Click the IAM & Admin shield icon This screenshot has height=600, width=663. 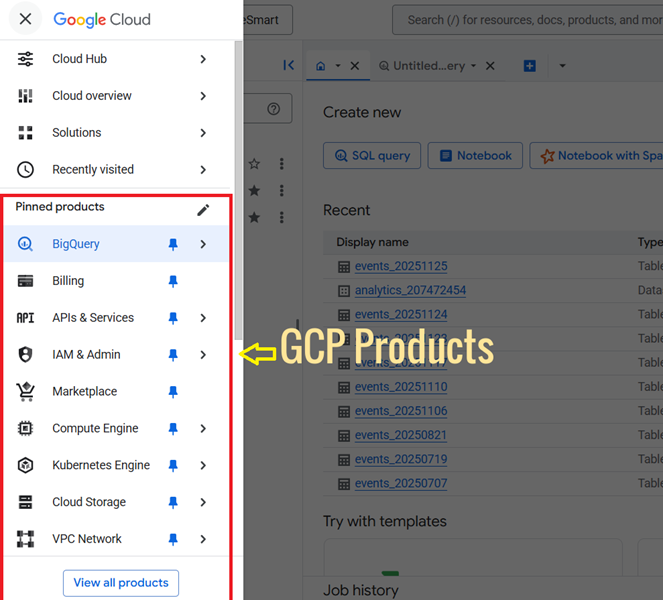coord(25,354)
